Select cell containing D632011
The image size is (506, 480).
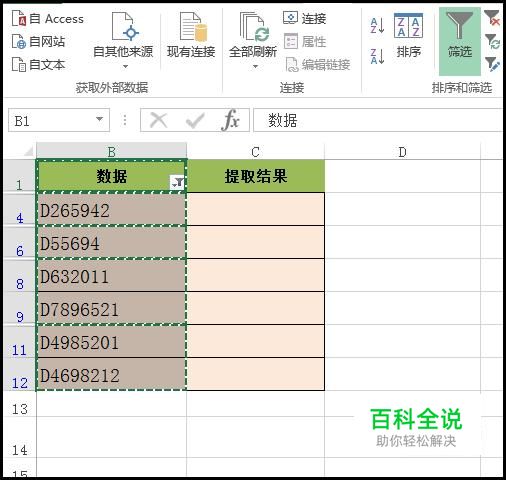(x=111, y=275)
